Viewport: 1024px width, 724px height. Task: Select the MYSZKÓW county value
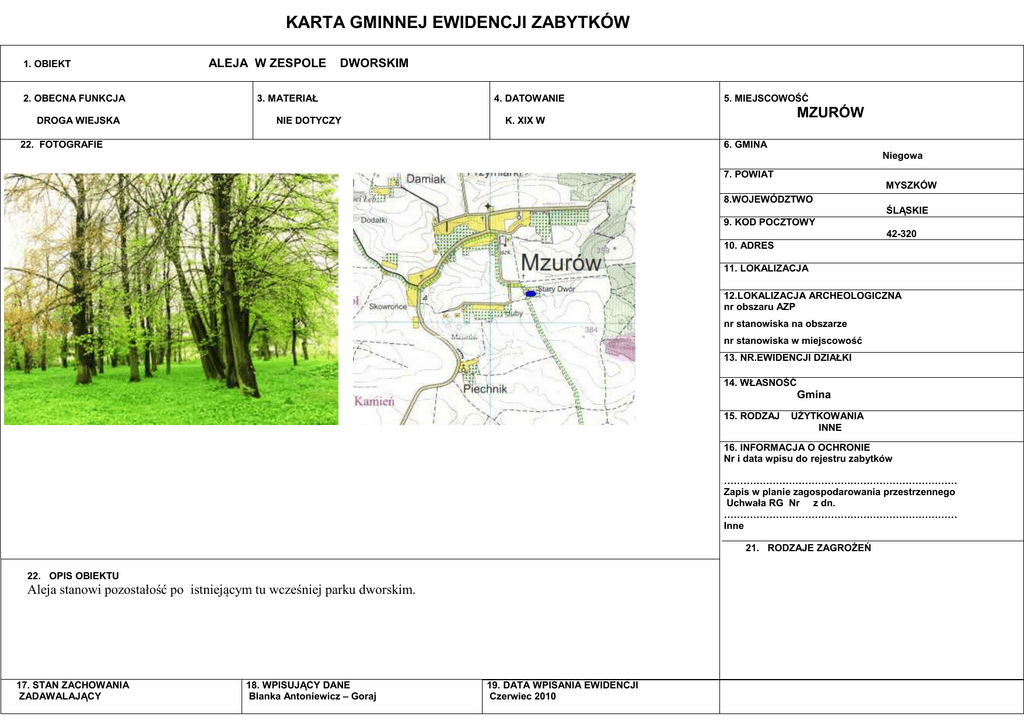tap(911, 186)
